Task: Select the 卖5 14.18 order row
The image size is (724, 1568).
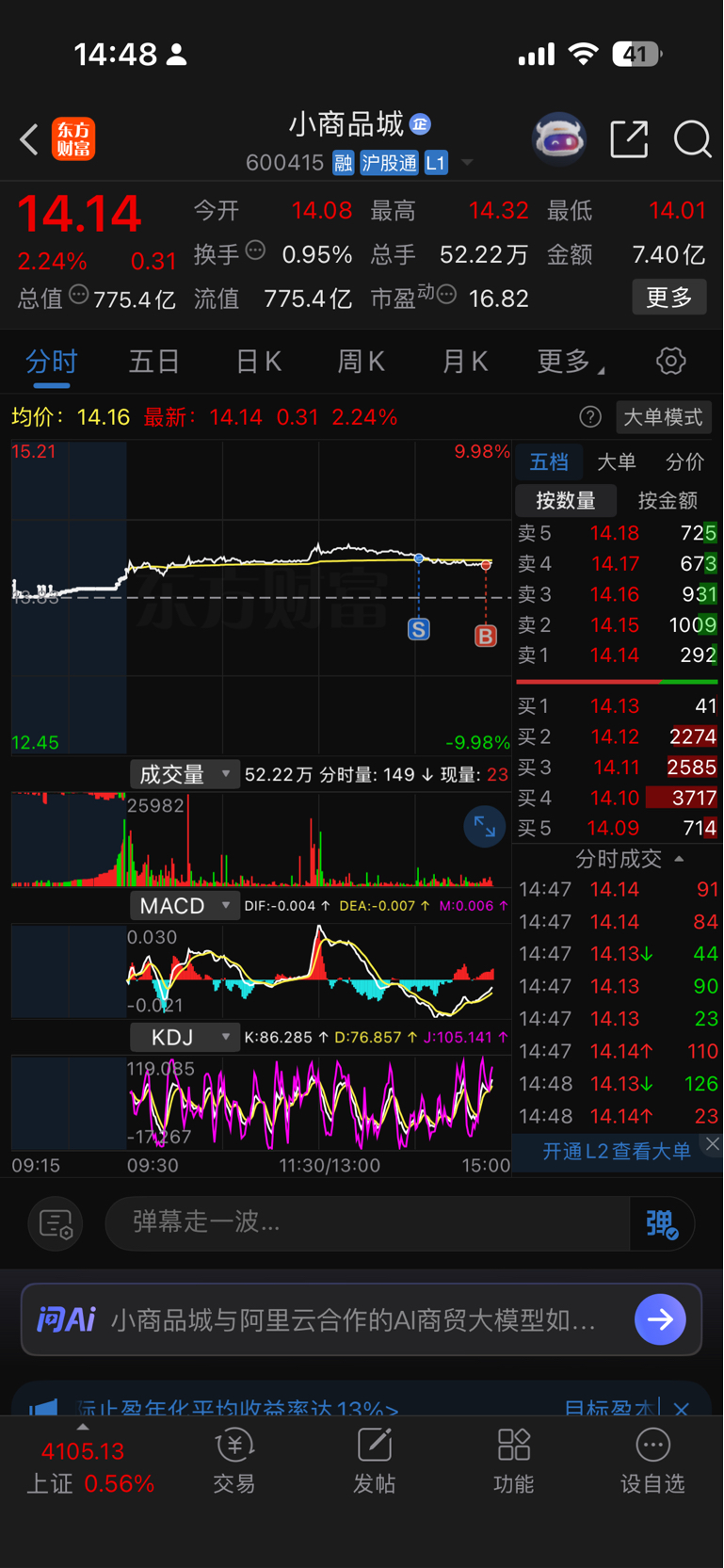Action: pos(617,533)
